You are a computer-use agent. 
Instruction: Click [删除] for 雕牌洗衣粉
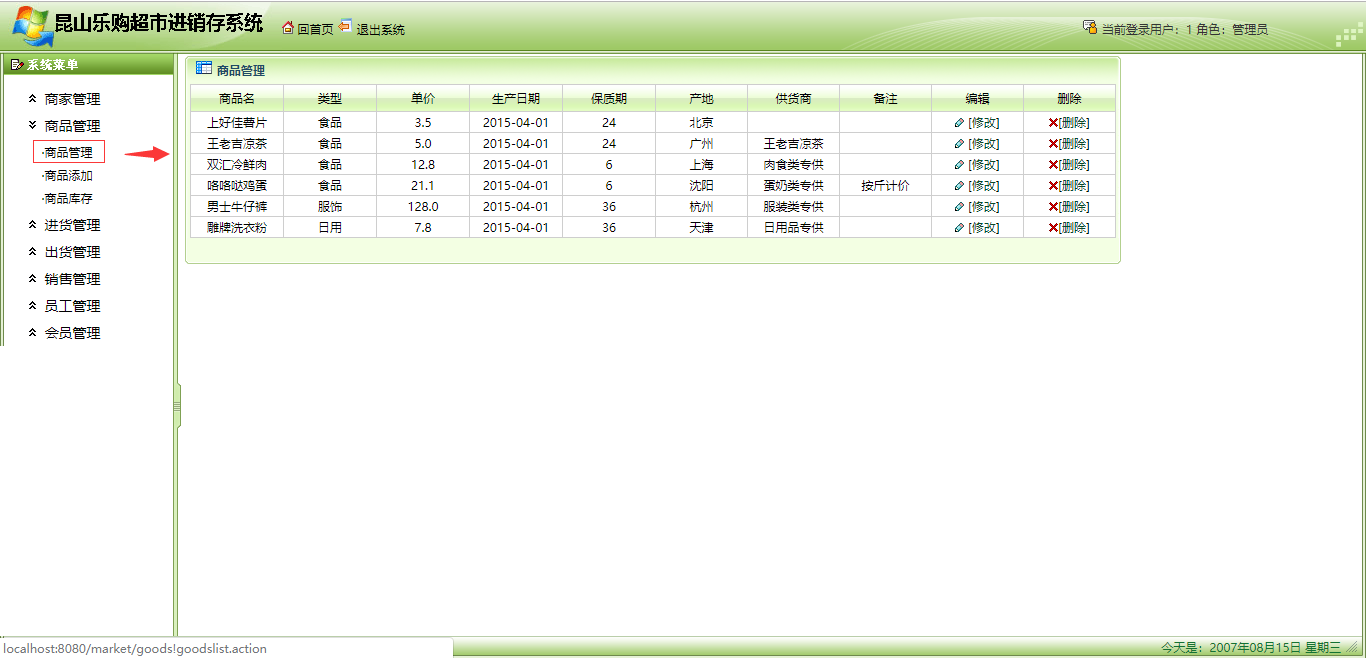pos(1075,227)
